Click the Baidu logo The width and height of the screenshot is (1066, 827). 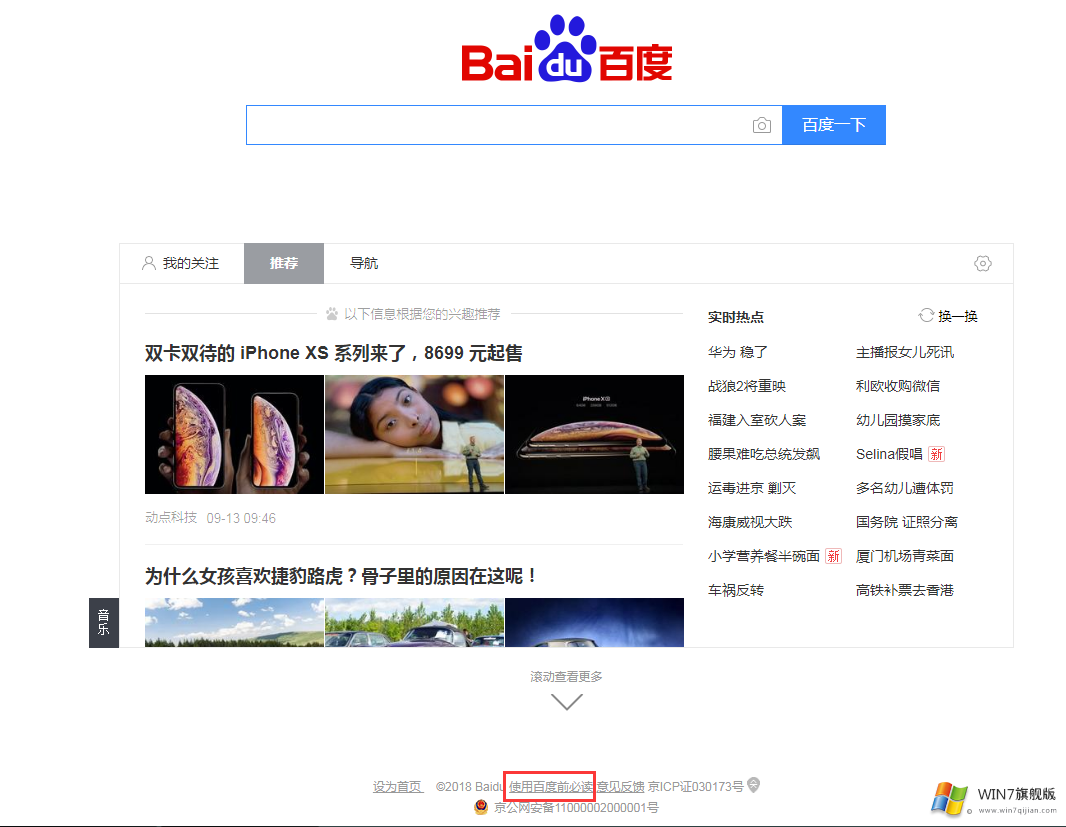566,49
